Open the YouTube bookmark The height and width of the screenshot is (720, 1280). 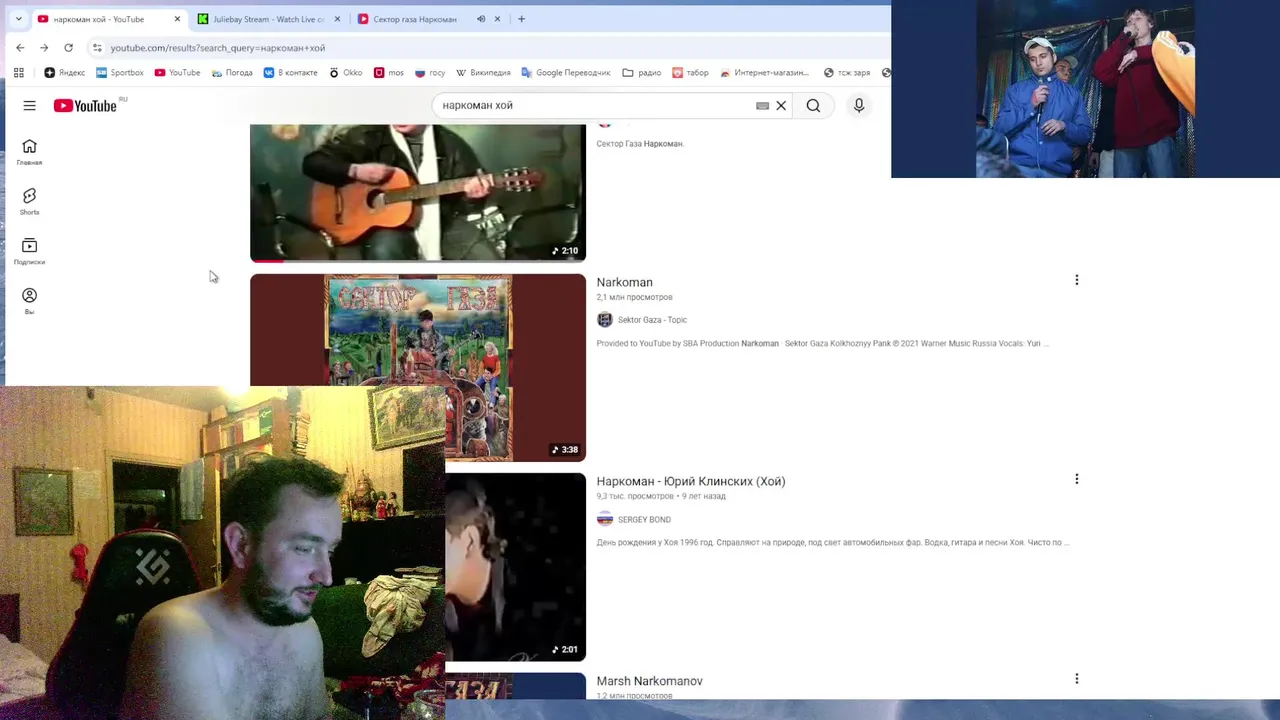[x=178, y=72]
